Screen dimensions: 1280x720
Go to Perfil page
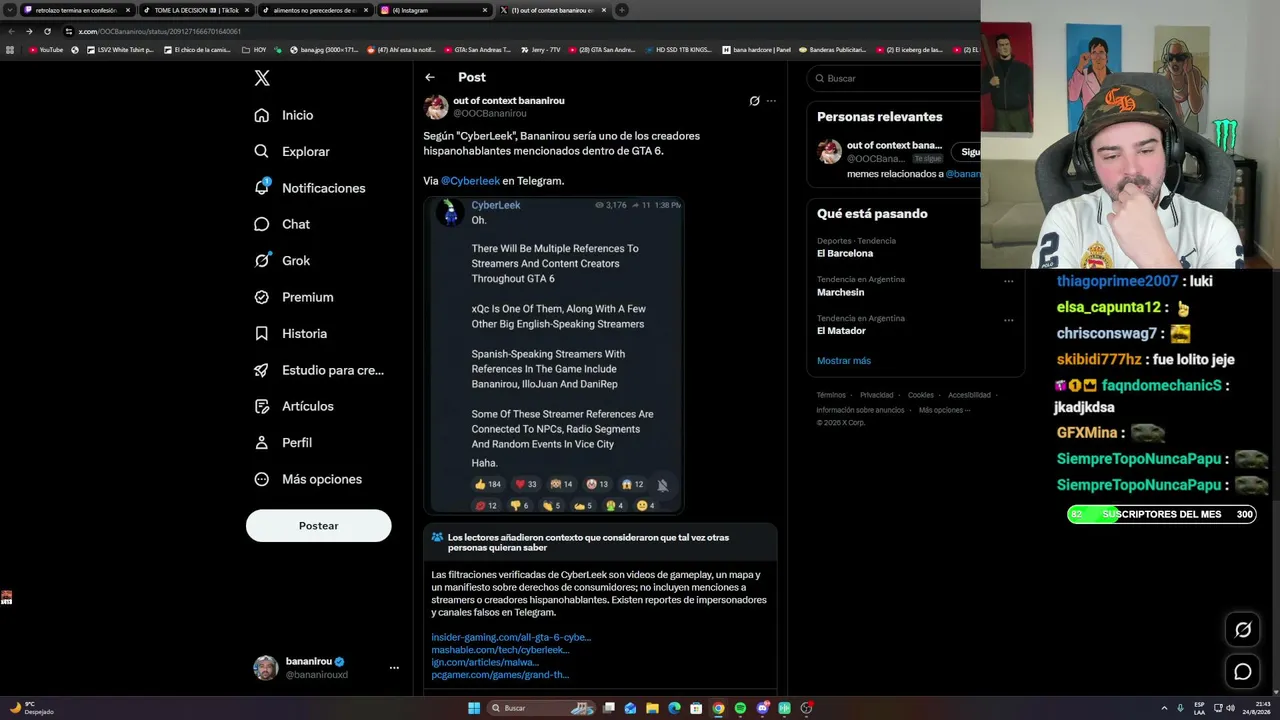pos(283,443)
